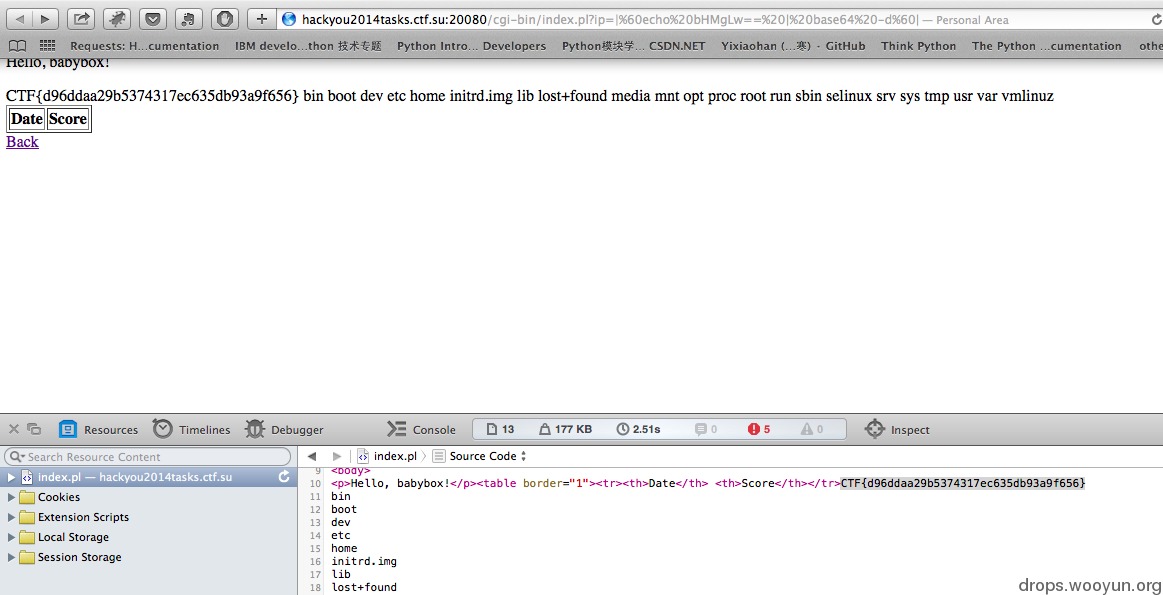Open the IBM developerWorks Python bookmark

[x=308, y=46]
